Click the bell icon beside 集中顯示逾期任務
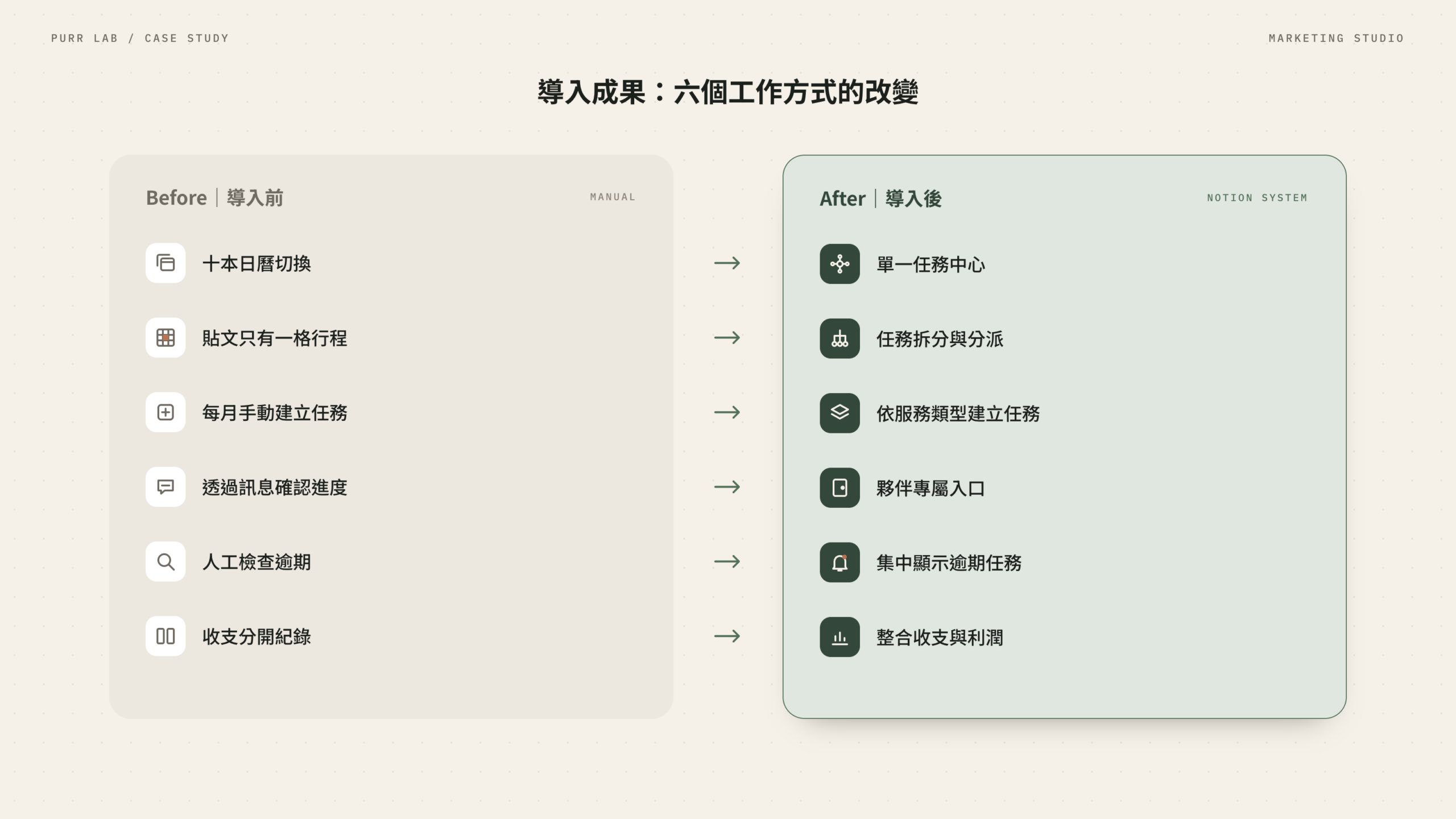 839,562
